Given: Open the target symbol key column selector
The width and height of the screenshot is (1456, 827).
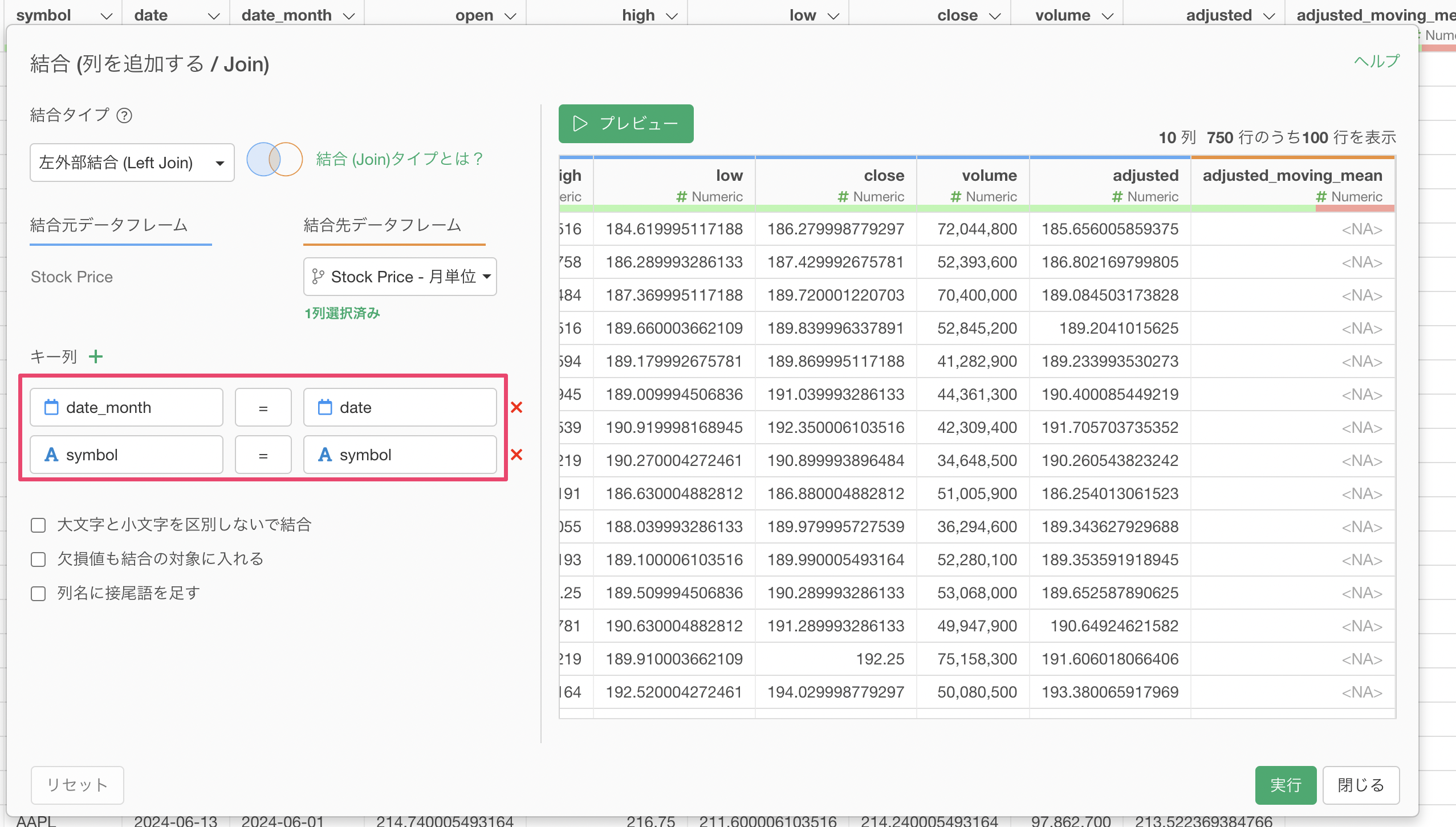Looking at the screenshot, I should (400, 455).
